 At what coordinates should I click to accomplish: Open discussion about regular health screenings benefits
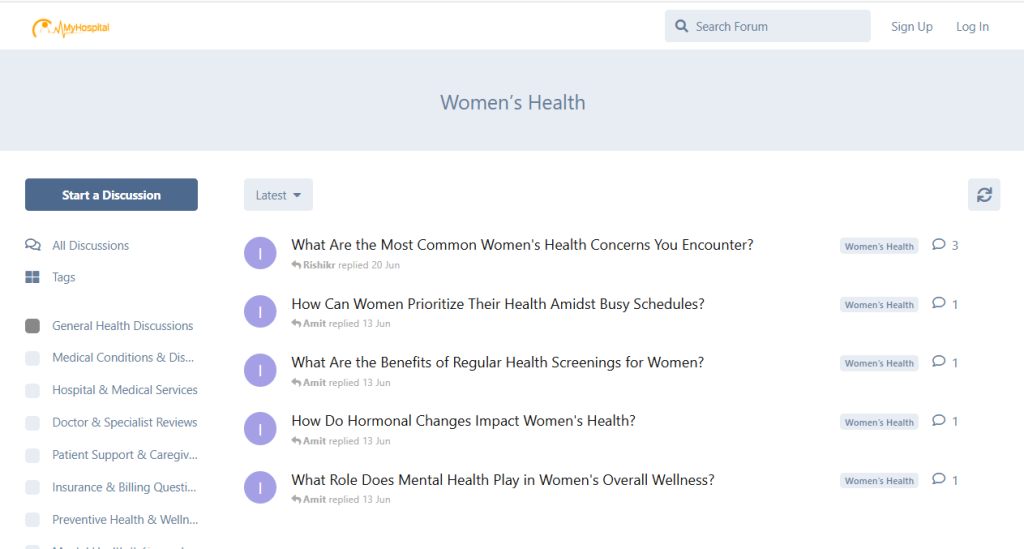coord(497,363)
